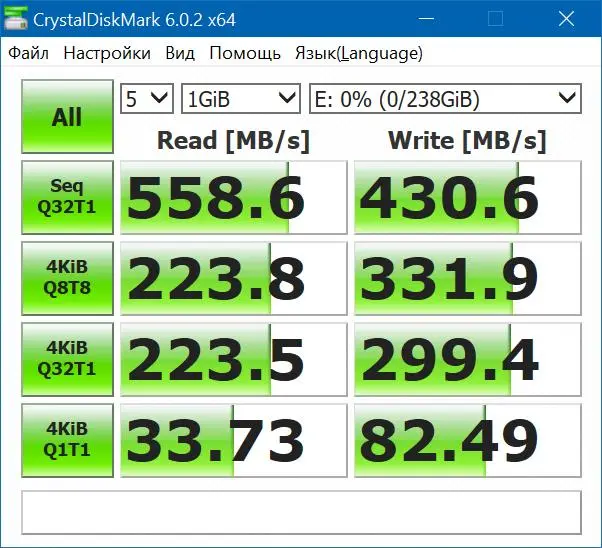Minimize the CrystalDiskMark window
This screenshot has width=602, height=548.
coord(426,18)
